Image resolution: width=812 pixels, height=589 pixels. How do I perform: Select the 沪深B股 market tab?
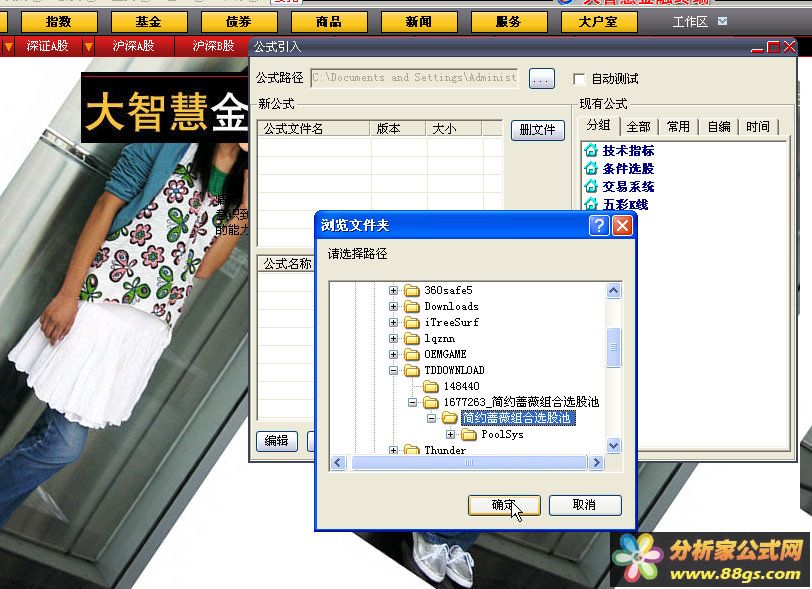(x=213, y=47)
